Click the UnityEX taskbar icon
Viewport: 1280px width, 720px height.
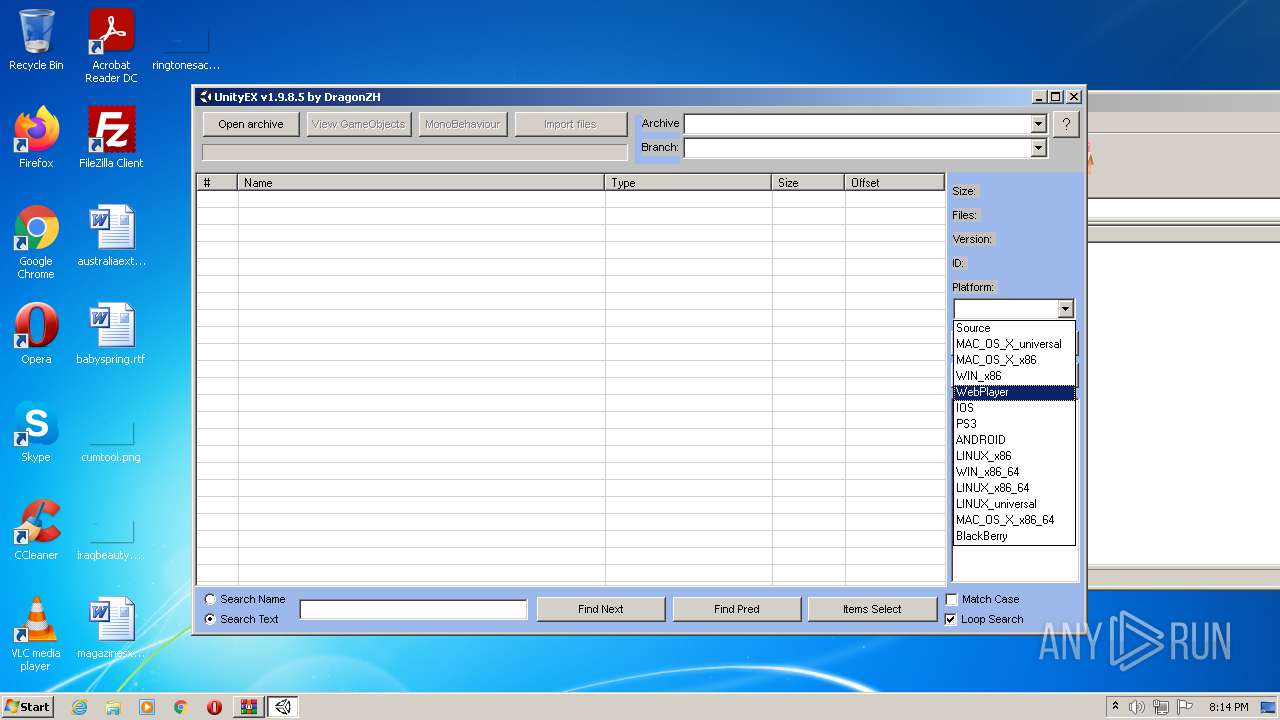[283, 707]
